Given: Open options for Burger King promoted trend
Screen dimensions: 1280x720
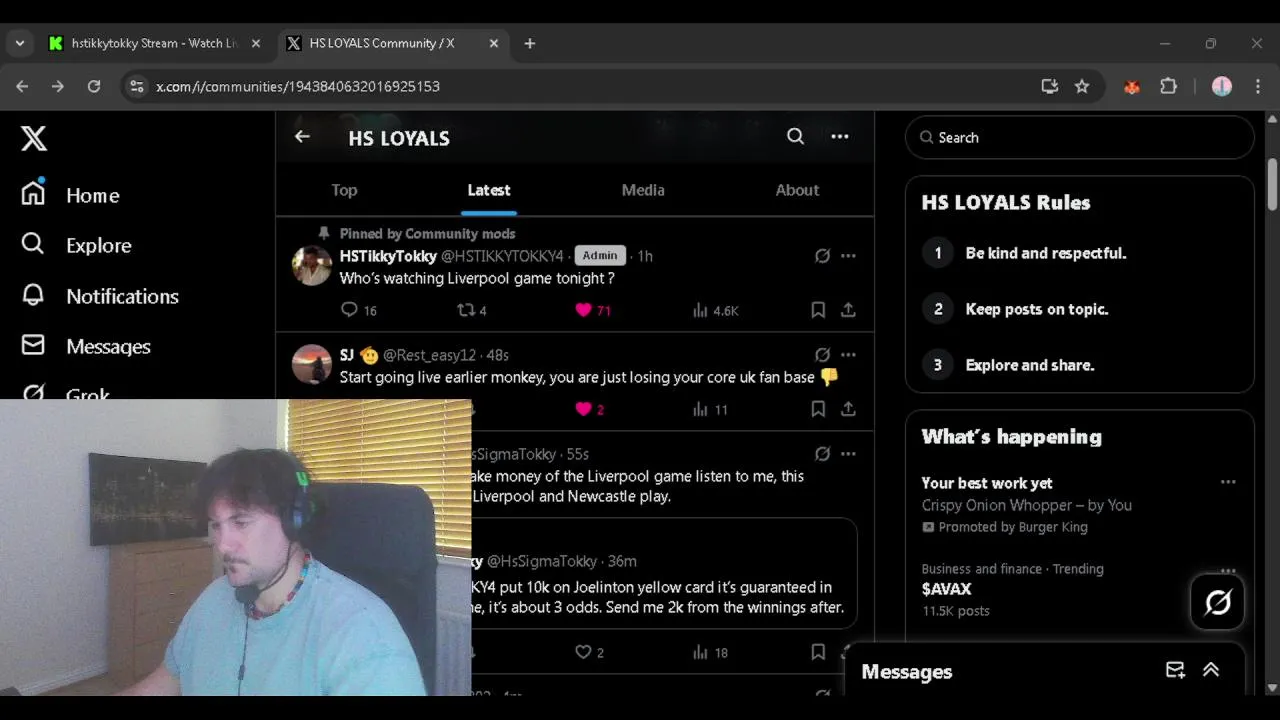Looking at the screenshot, I should 1228,482.
